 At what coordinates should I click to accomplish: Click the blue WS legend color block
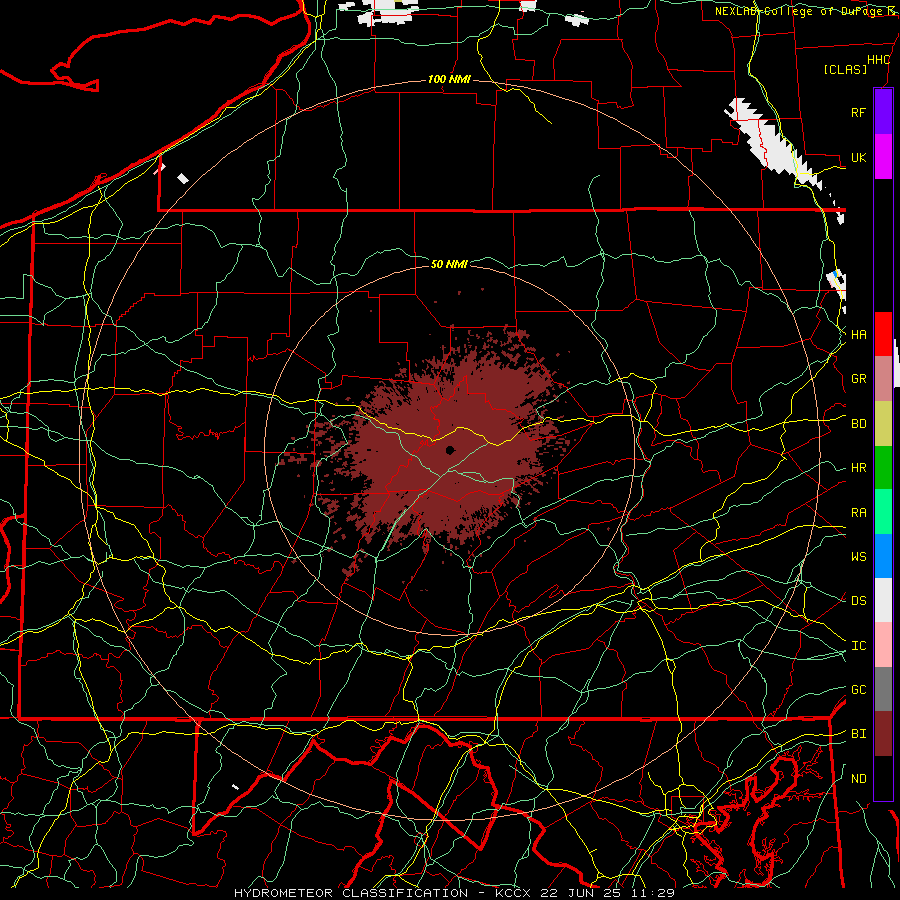(883, 556)
